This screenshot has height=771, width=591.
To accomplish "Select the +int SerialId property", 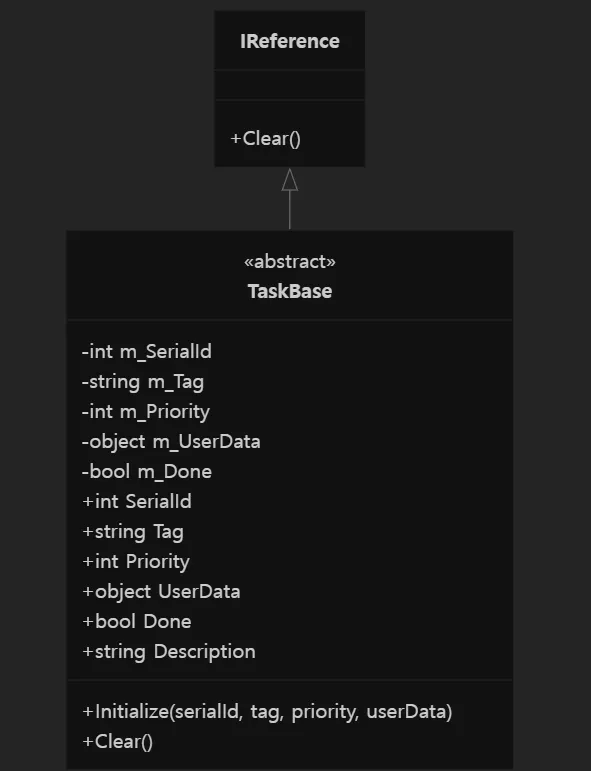I will tap(137, 502).
